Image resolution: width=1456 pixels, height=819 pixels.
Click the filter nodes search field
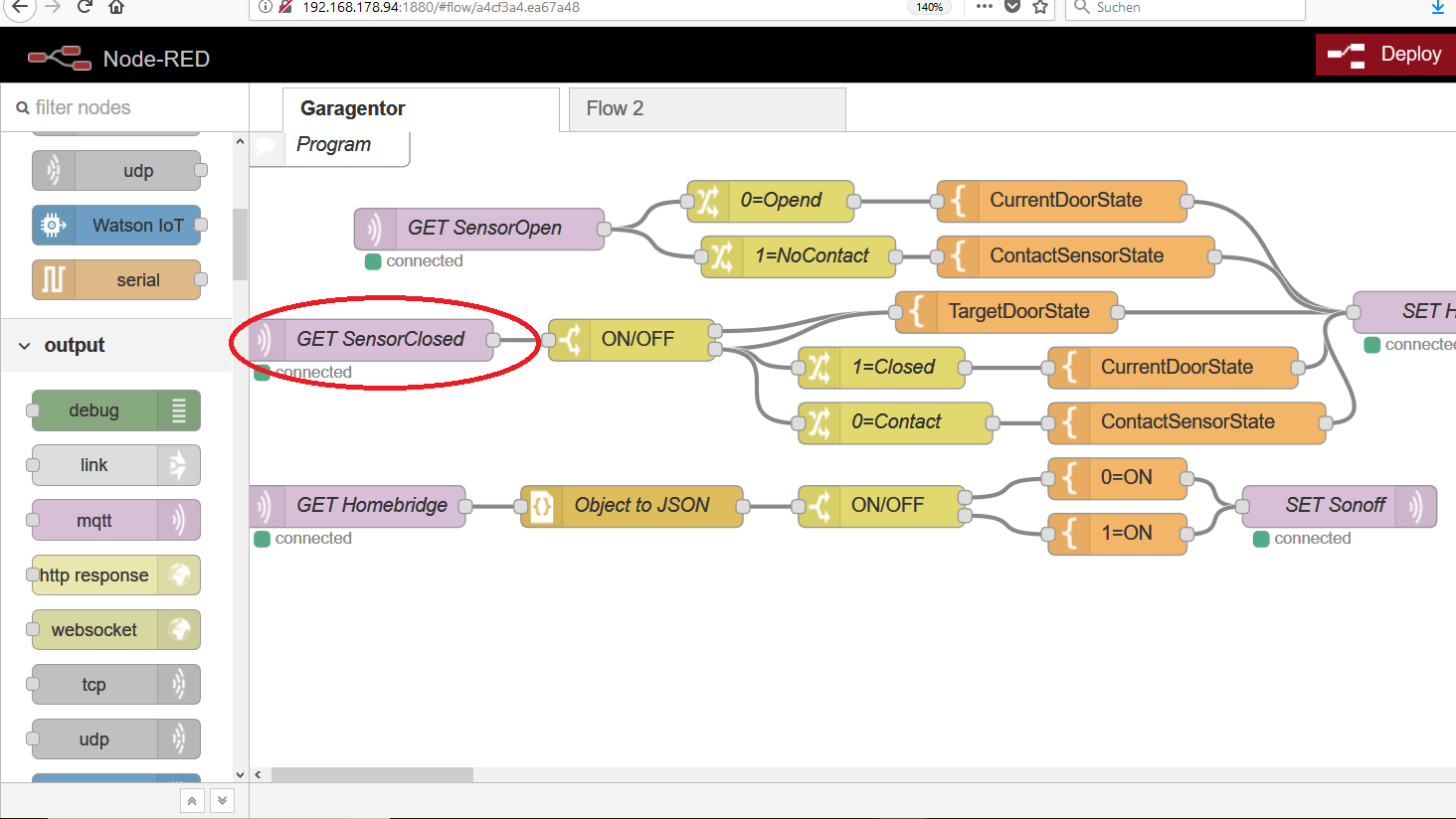[x=129, y=107]
